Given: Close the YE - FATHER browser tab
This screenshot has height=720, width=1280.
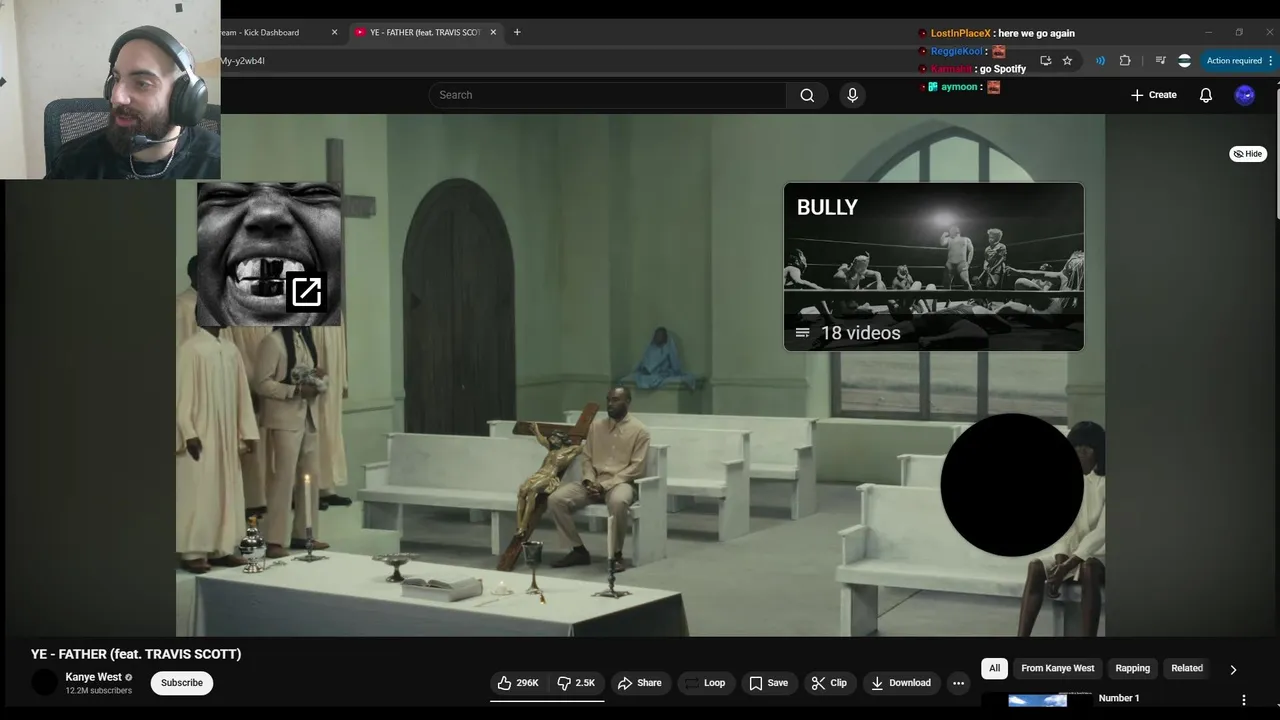Looking at the screenshot, I should click(493, 32).
